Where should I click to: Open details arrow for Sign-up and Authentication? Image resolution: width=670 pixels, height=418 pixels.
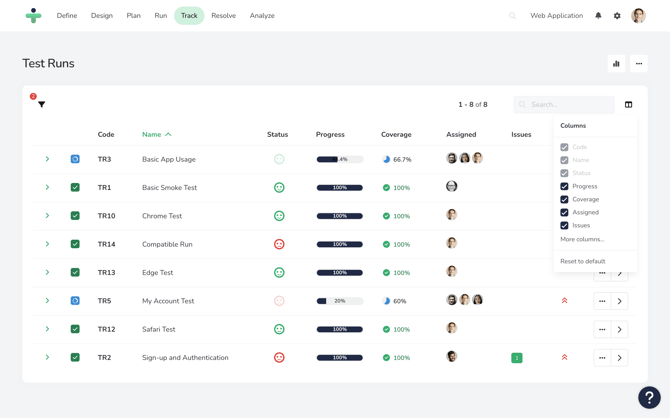coord(619,358)
